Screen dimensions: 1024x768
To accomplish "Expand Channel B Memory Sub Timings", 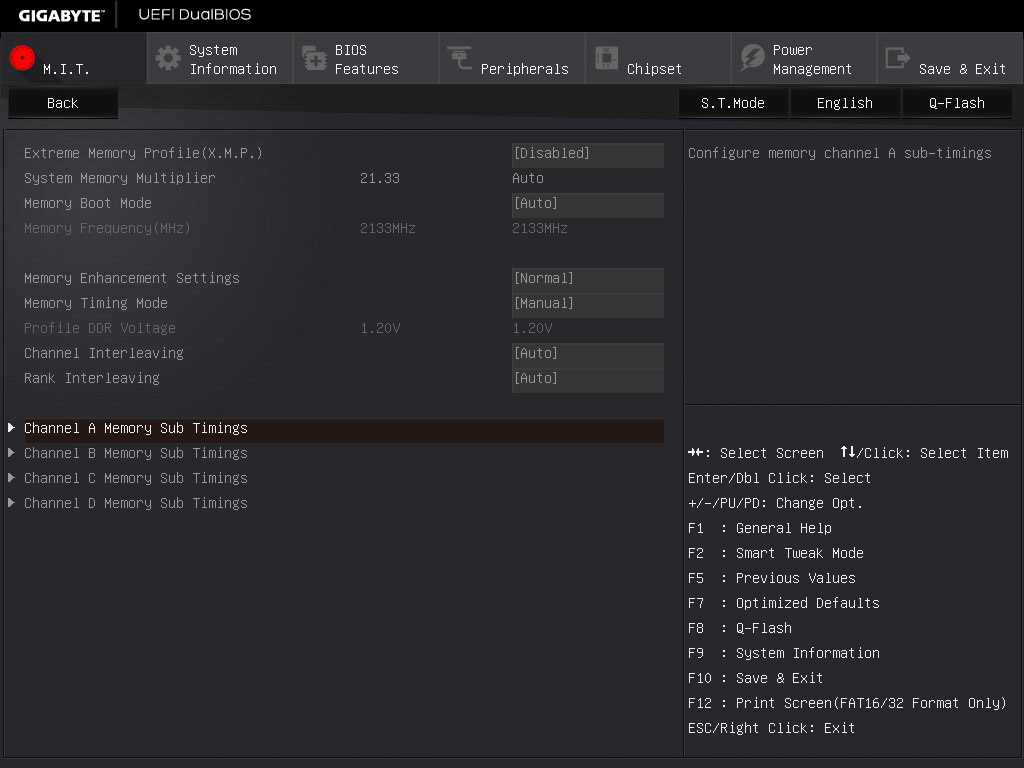I will [x=136, y=453].
